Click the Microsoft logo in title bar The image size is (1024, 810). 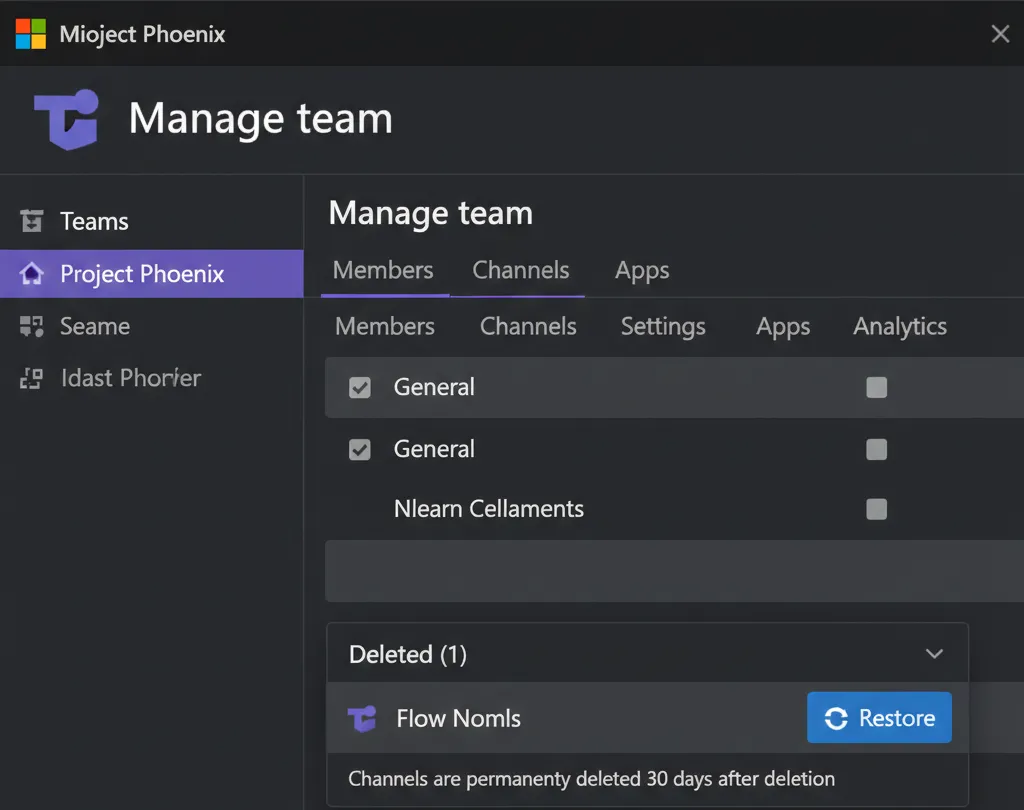pos(31,34)
